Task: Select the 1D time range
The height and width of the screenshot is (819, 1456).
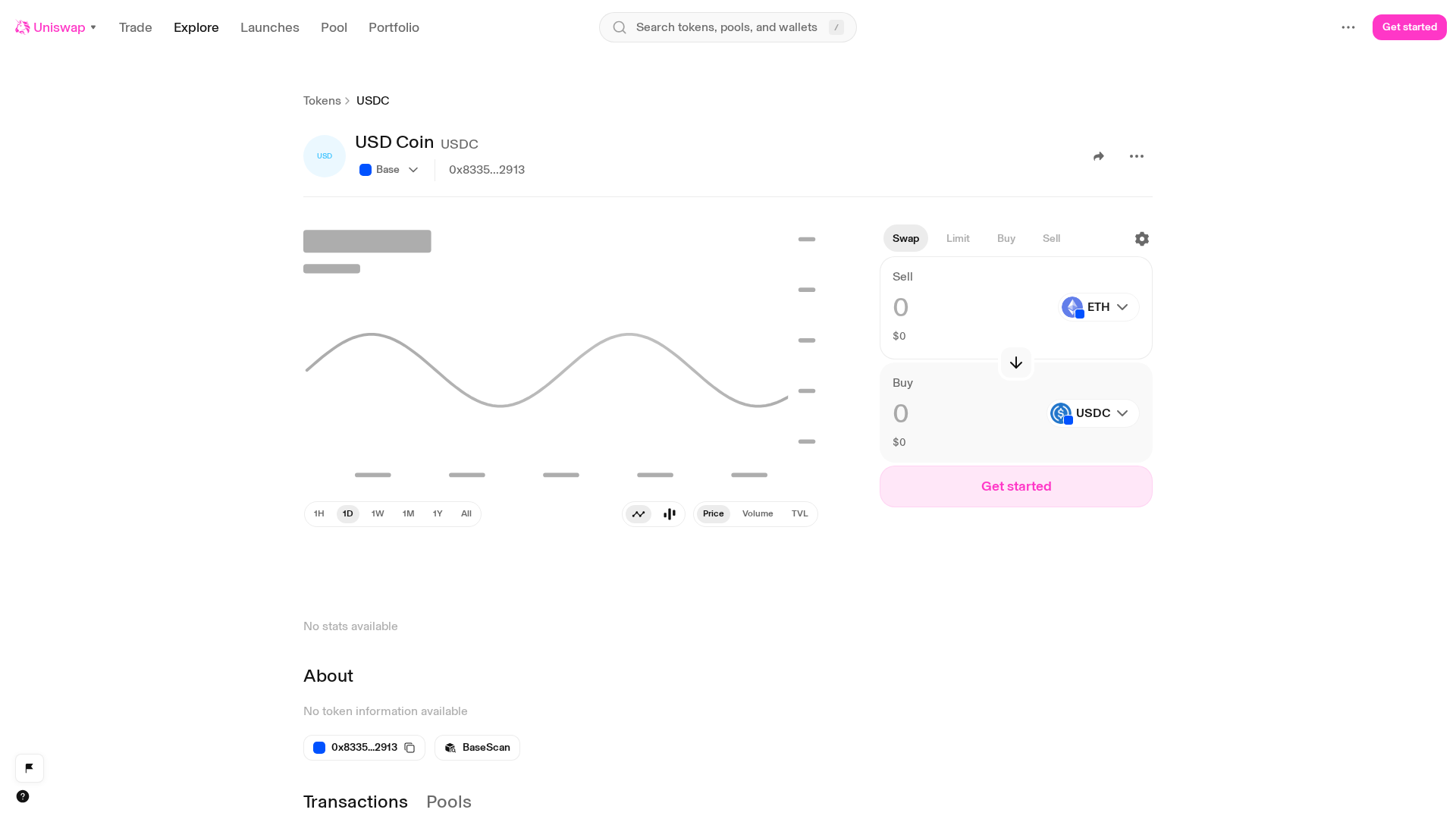Action: 348,514
